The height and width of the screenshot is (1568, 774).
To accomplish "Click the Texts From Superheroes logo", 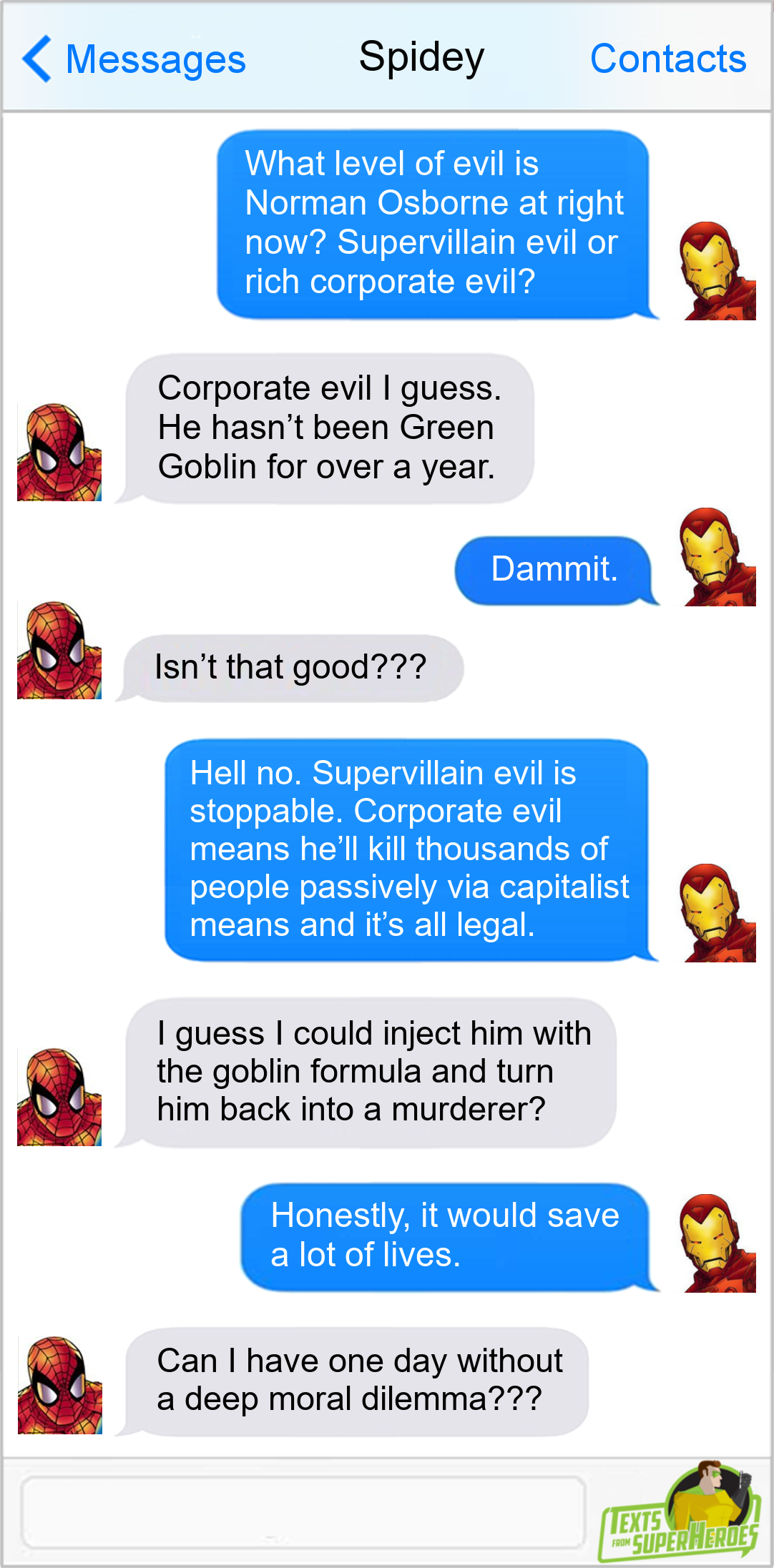I will tap(679, 1511).
